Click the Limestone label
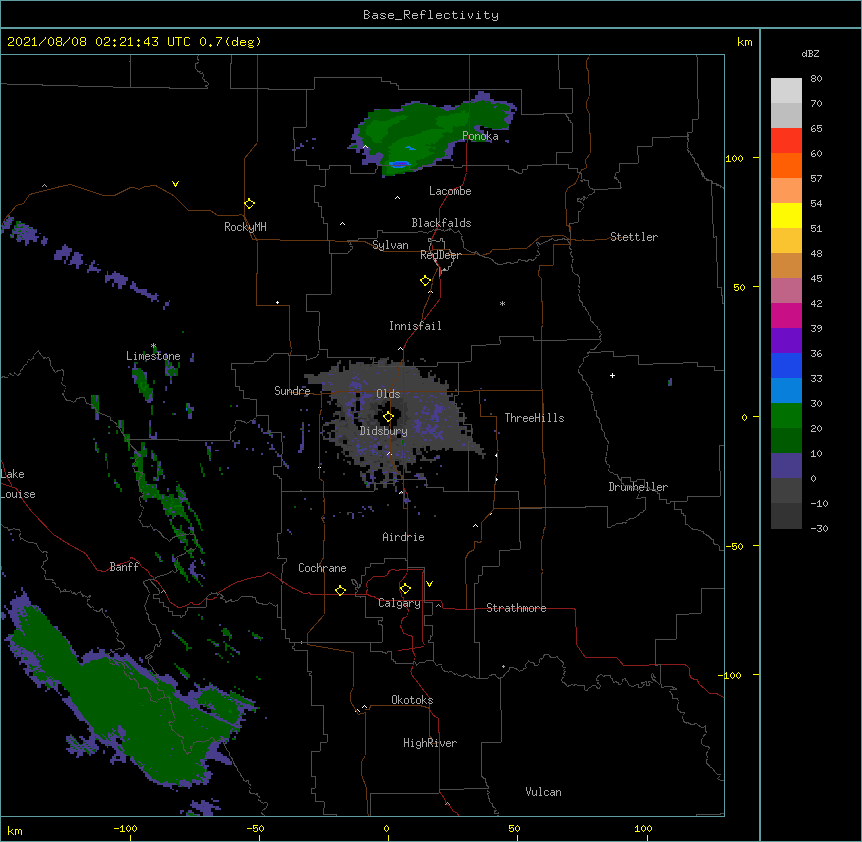 click(x=153, y=356)
